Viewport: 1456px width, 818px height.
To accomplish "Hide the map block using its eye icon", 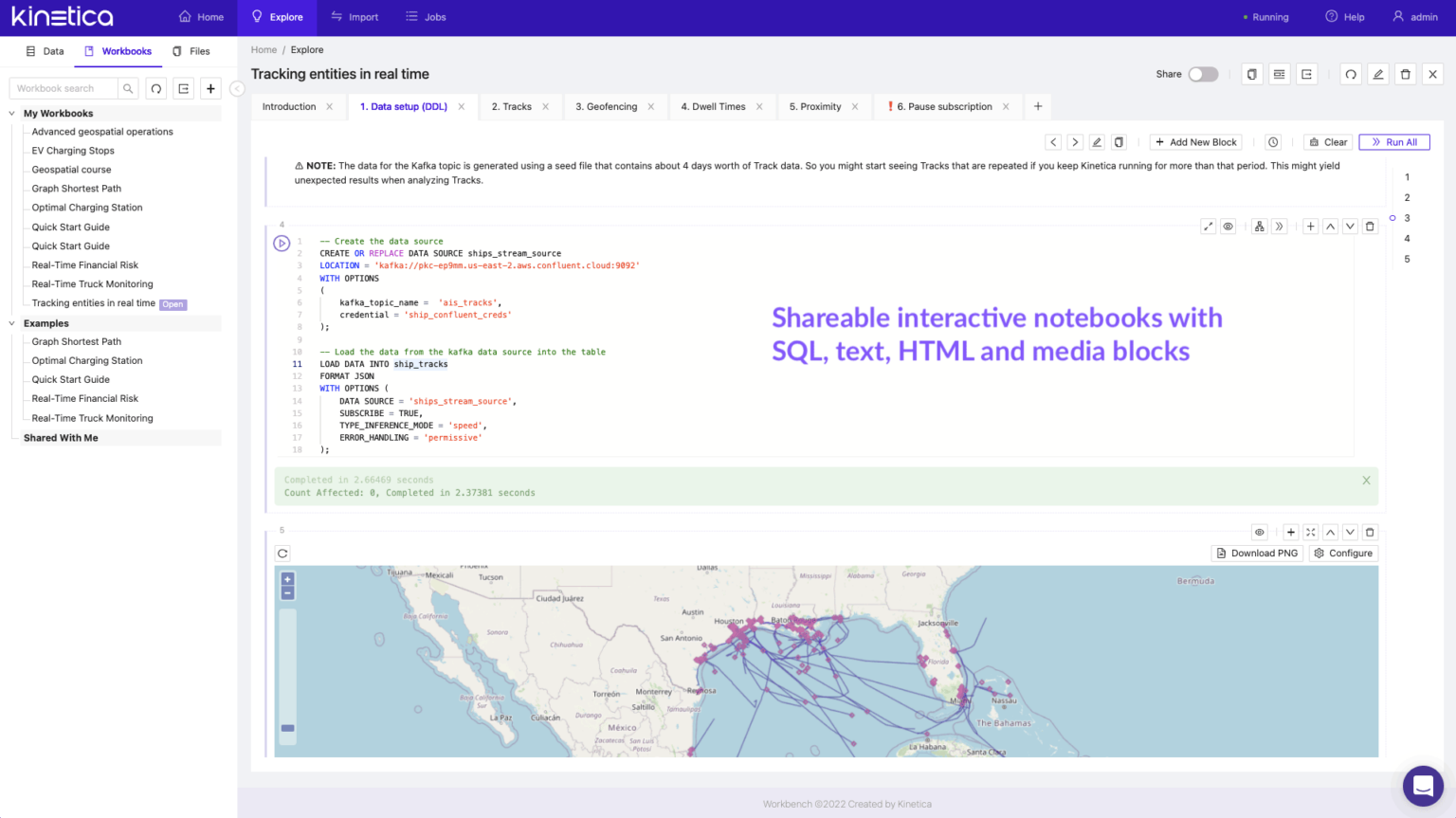I will click(1259, 532).
